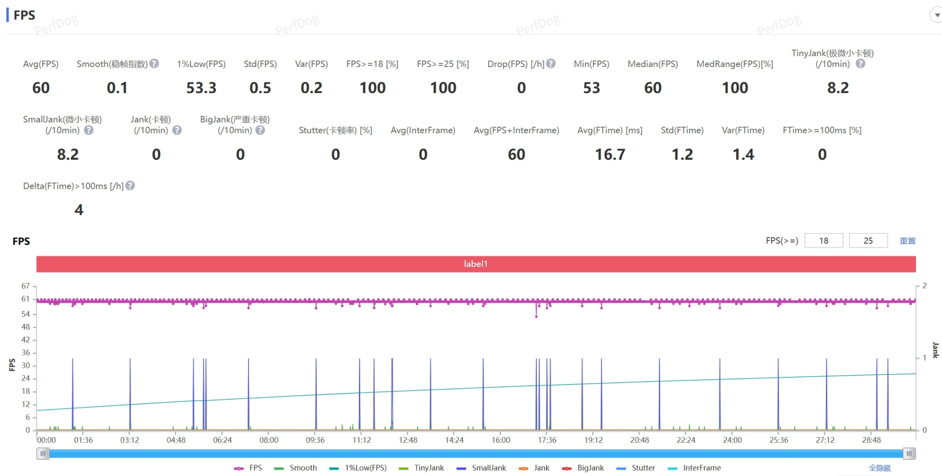Click the 09:36 time axis label

pos(315,441)
